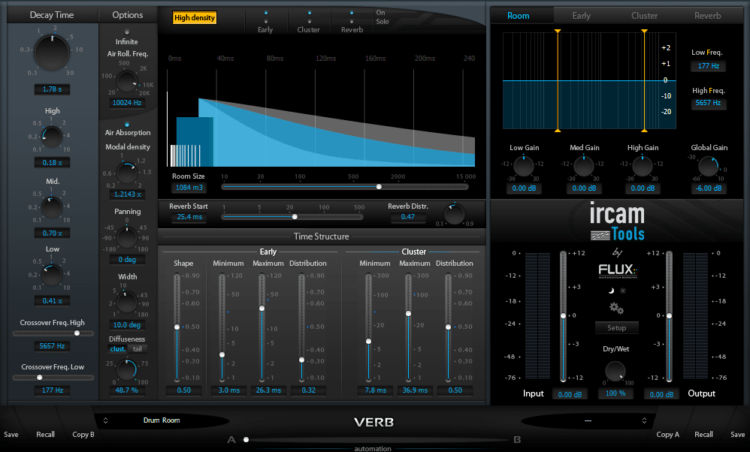Viewport: 750px width, 452px height.
Task: Click the Air Roll. Freq. knob
Action: 127,81
